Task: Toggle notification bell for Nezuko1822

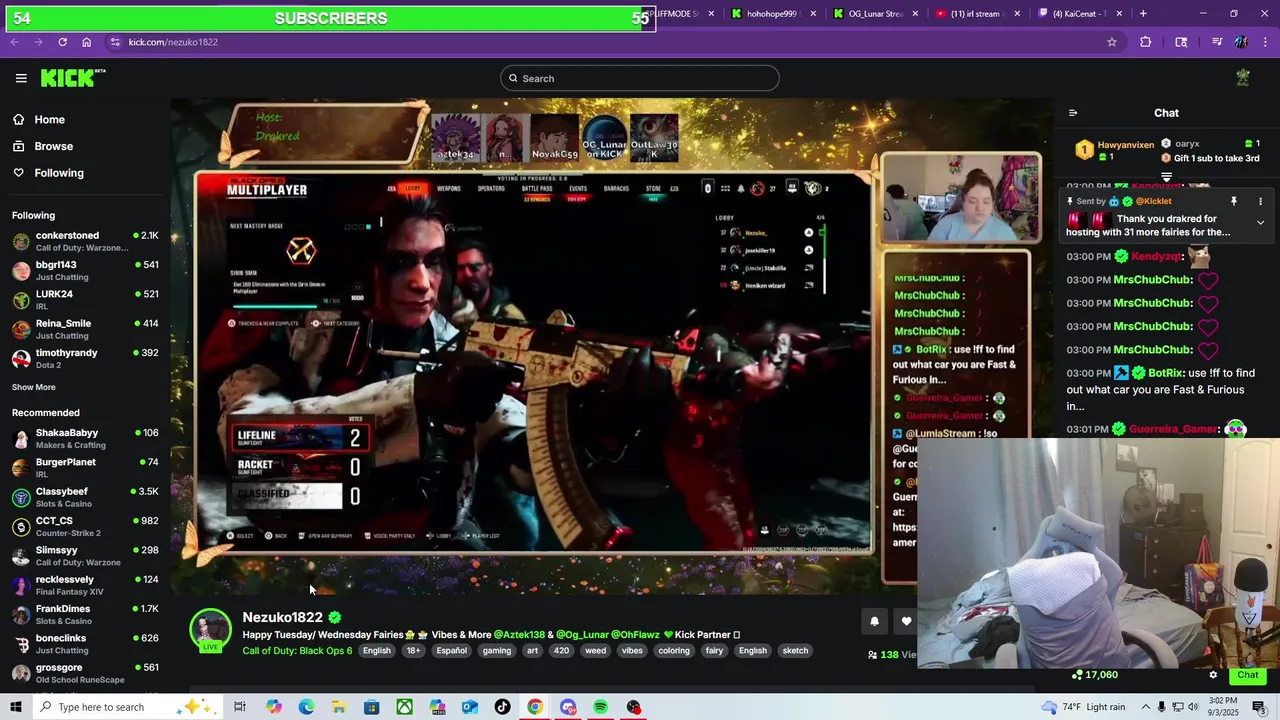Action: point(874,621)
